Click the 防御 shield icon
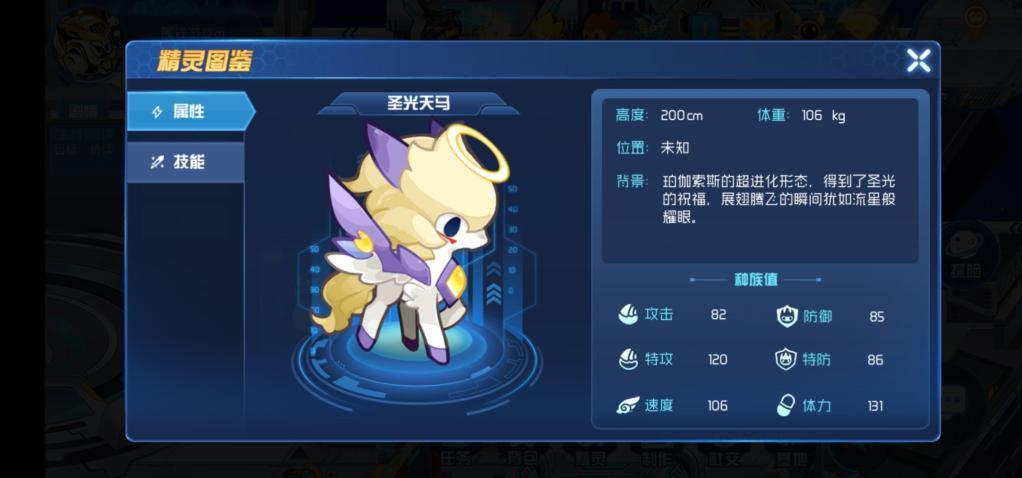The image size is (1022, 478). pos(787,316)
